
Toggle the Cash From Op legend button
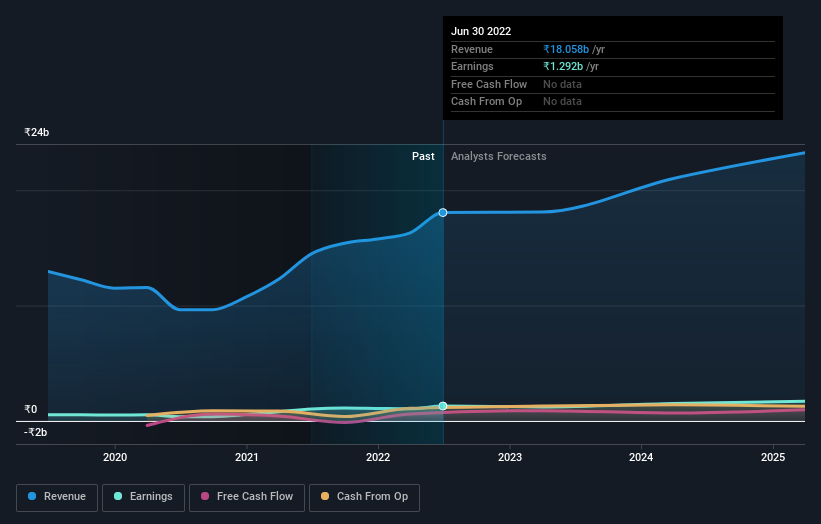click(364, 497)
